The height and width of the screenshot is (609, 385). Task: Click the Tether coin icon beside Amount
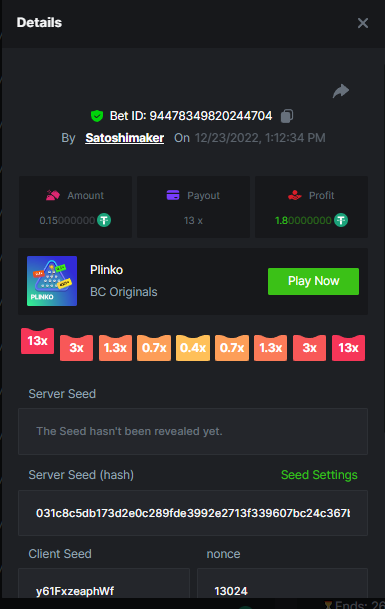pos(104,220)
